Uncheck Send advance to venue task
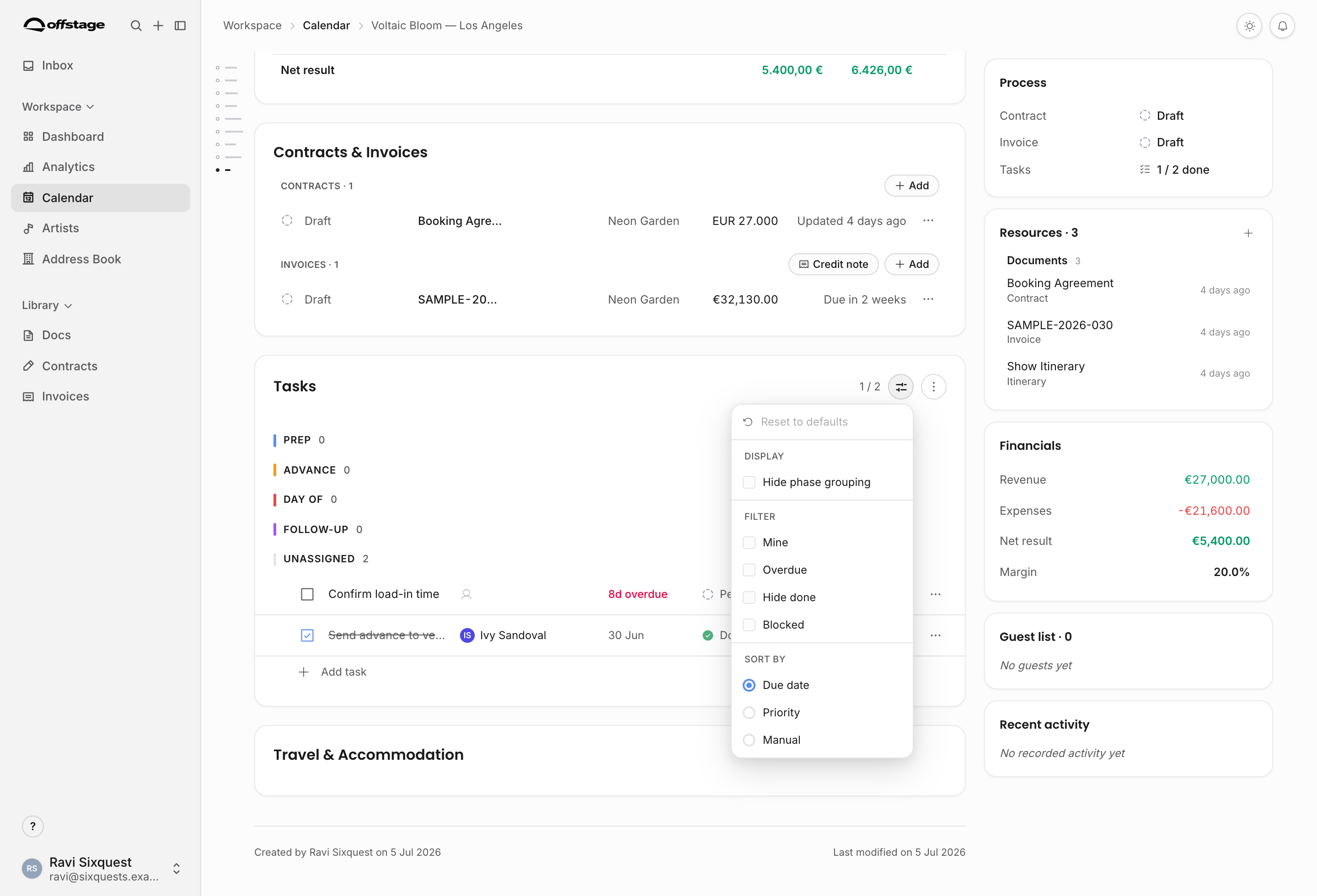Image resolution: width=1317 pixels, height=896 pixels. coord(307,635)
